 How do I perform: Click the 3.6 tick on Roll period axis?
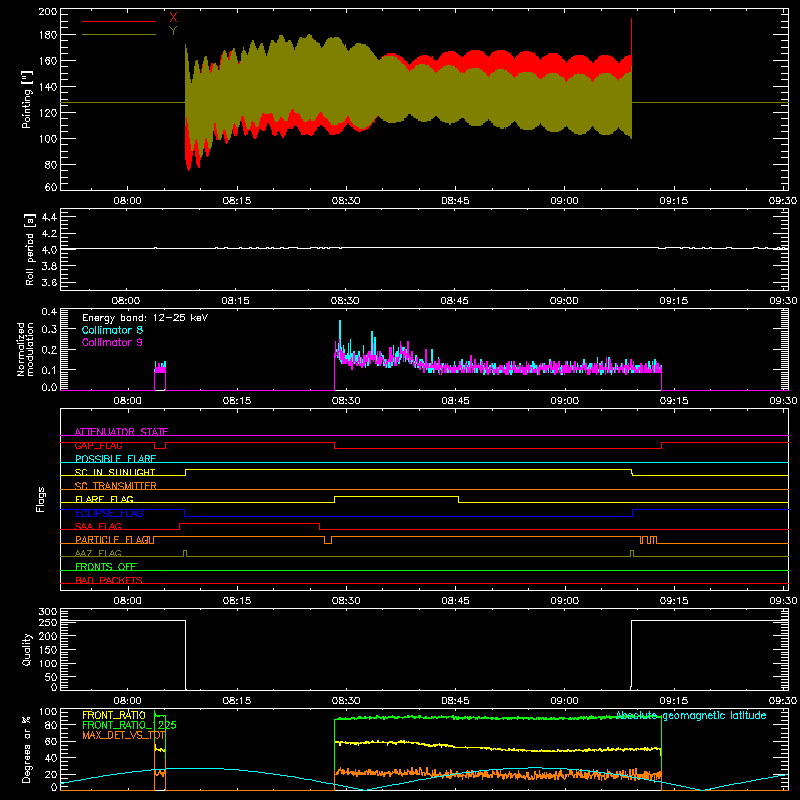[x=49, y=282]
